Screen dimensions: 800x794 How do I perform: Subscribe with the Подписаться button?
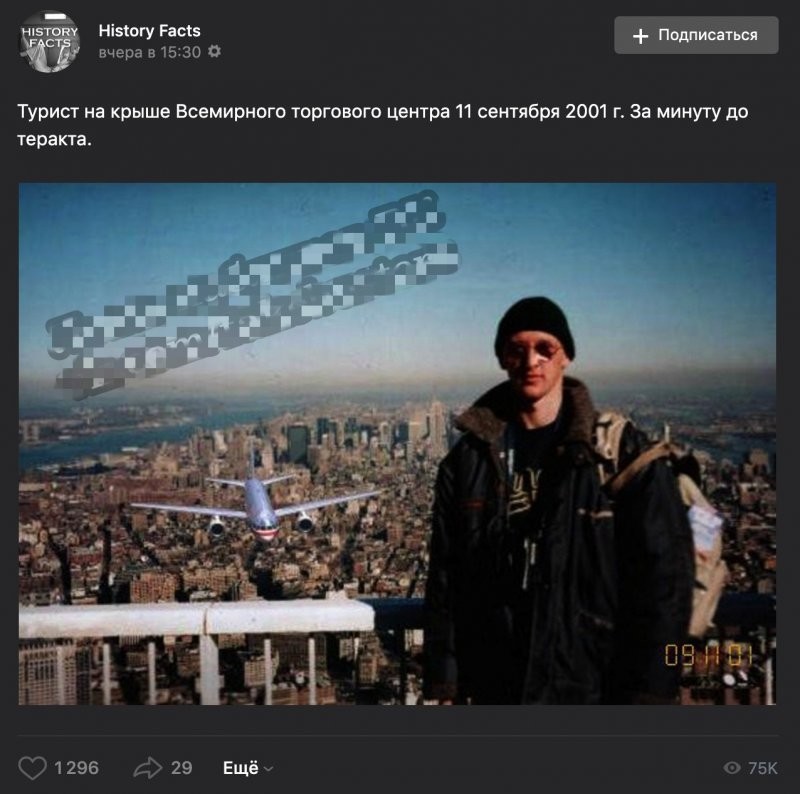(696, 35)
